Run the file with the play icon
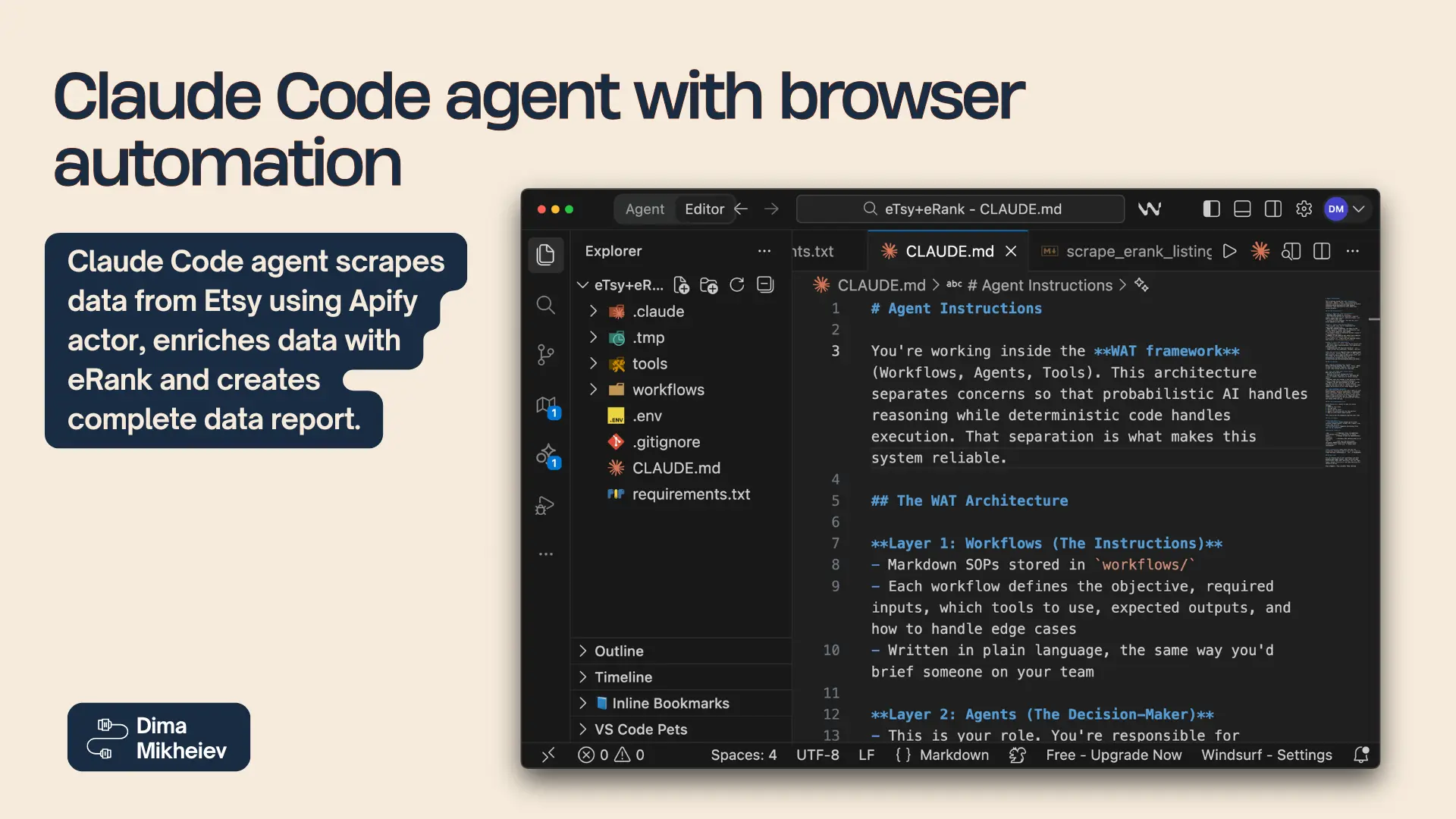Viewport: 1456px width, 819px height. click(x=1230, y=251)
